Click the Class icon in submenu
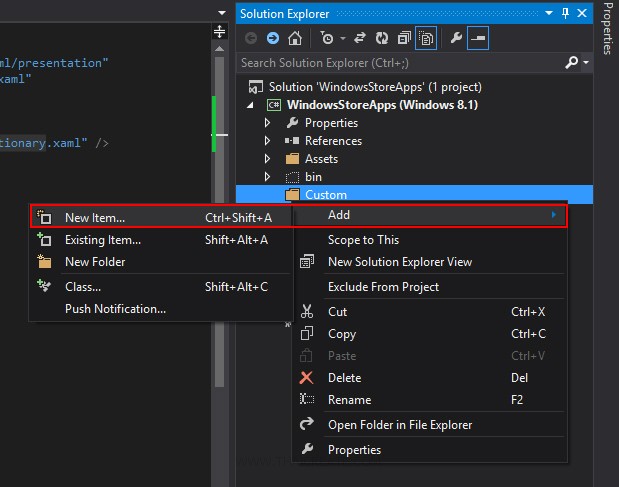This screenshot has height=487, width=619. [44, 285]
